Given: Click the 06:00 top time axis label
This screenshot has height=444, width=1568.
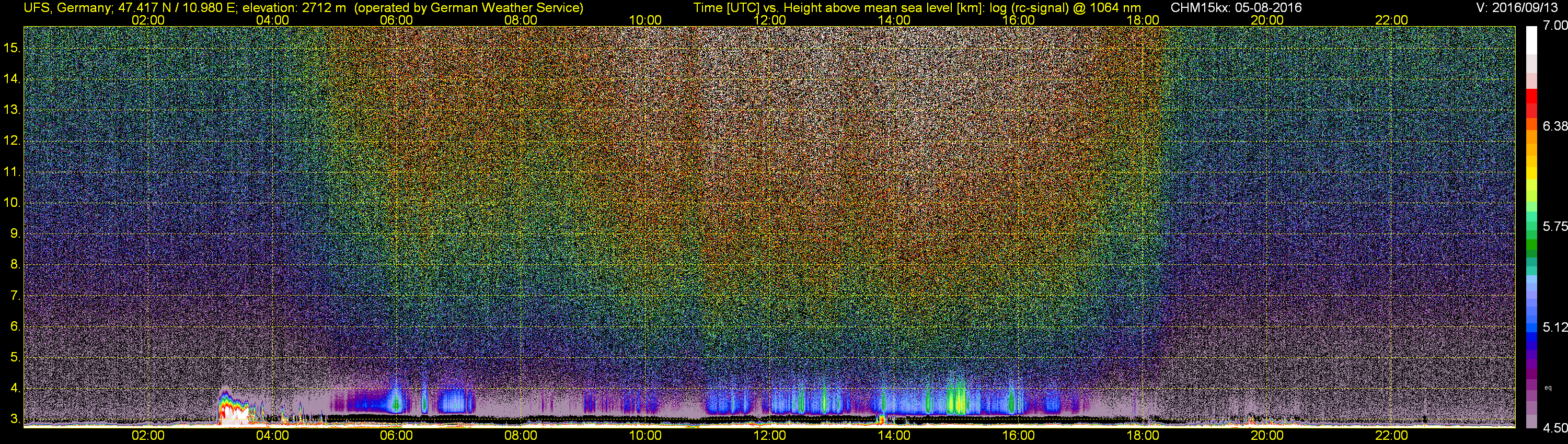Looking at the screenshot, I should coord(396,20).
